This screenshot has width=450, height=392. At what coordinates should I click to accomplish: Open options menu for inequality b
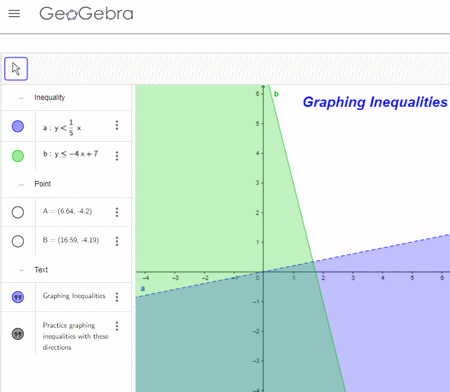[x=117, y=156]
